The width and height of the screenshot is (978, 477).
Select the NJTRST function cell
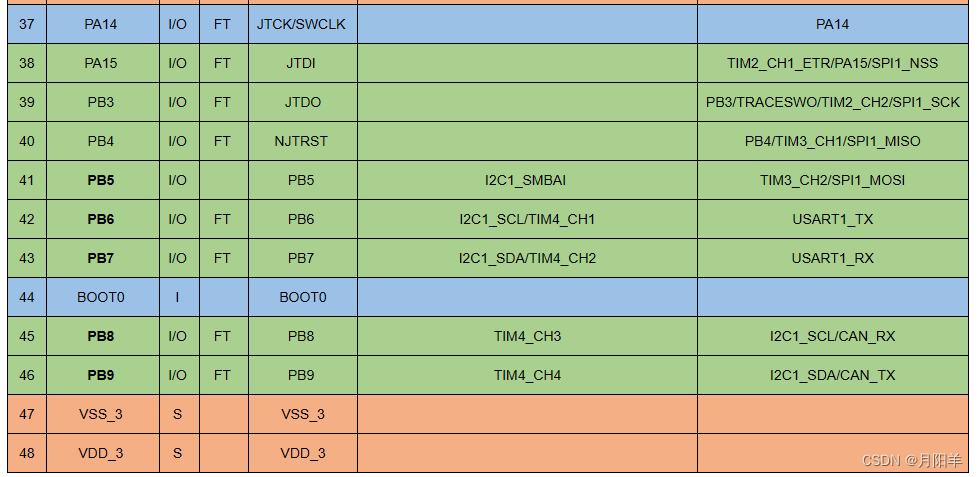pyautogui.click(x=301, y=141)
